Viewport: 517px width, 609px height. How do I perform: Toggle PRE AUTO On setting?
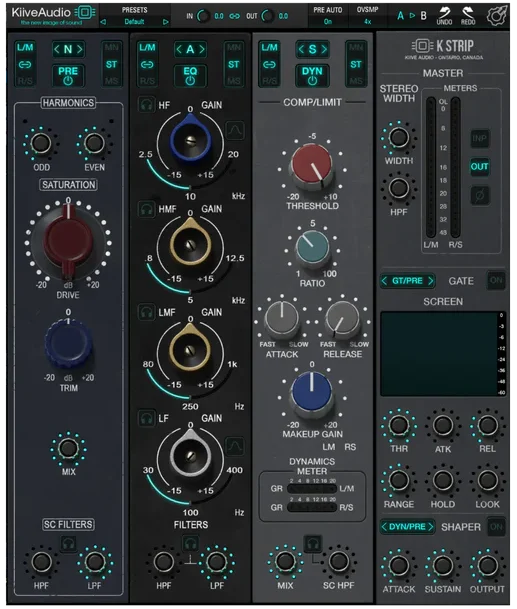click(x=328, y=21)
